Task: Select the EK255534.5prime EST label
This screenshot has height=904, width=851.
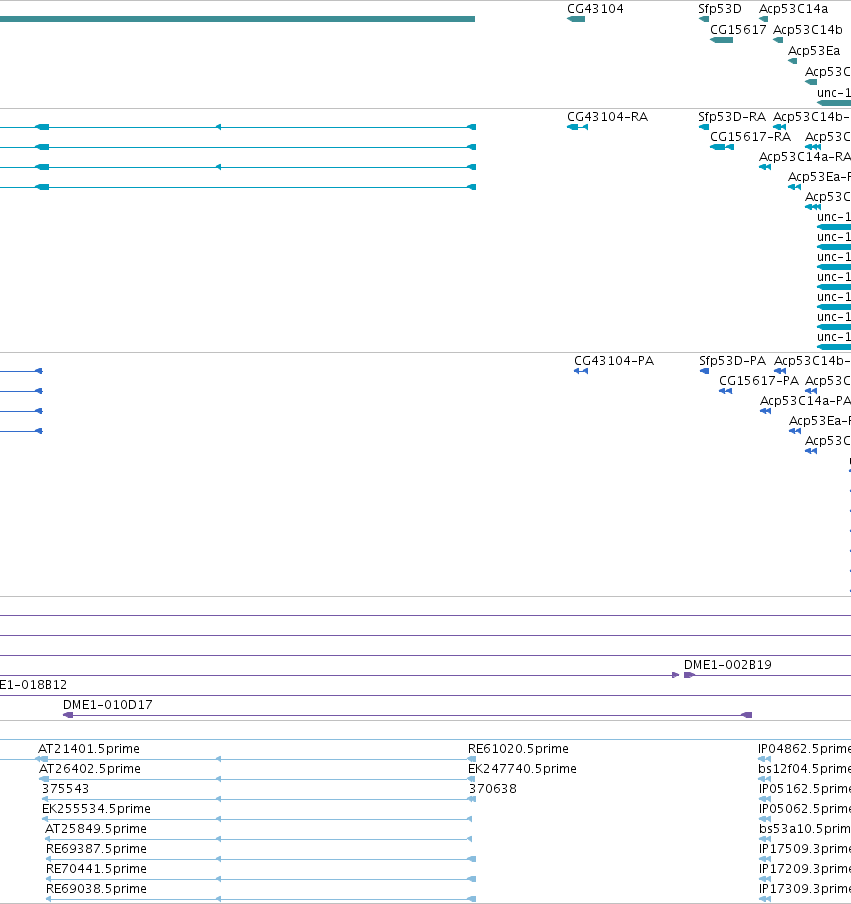Action: (x=96, y=809)
